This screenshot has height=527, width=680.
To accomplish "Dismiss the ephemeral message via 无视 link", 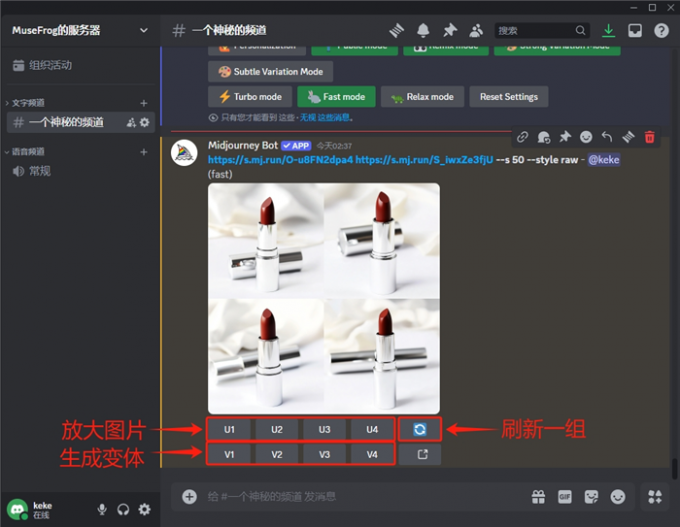I will pos(325,118).
